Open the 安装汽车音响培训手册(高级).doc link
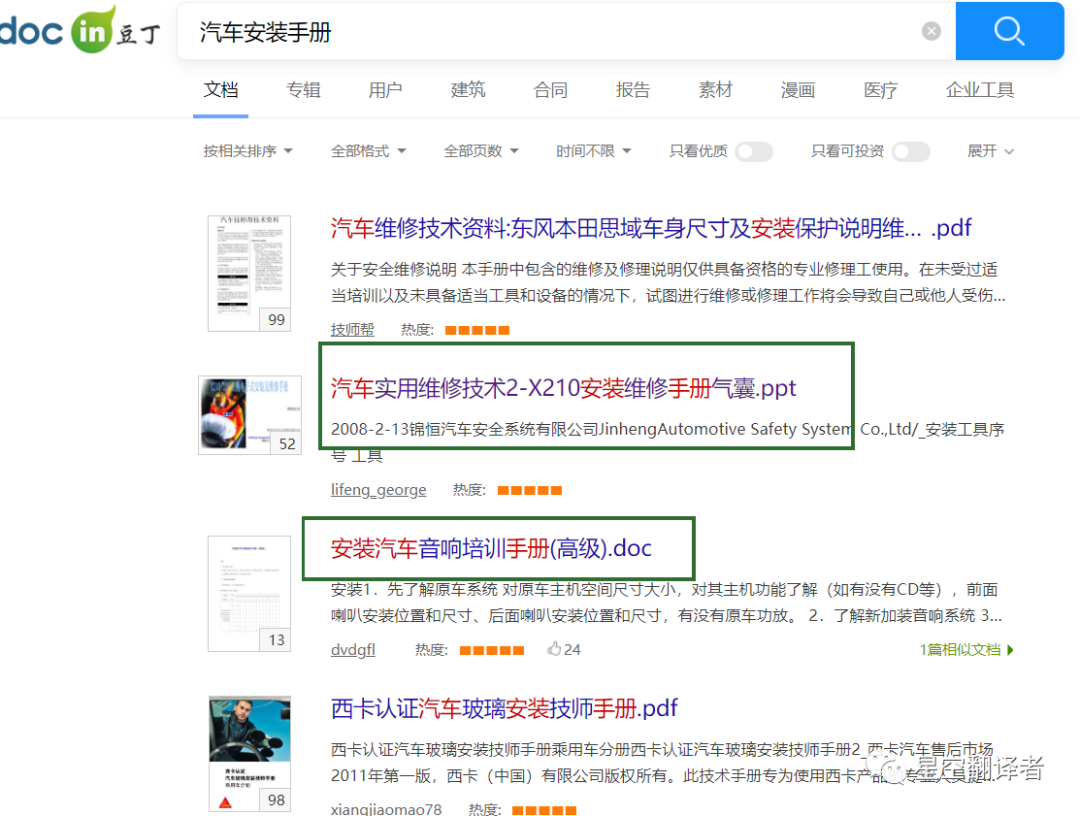The width and height of the screenshot is (1080, 816). (x=490, y=548)
